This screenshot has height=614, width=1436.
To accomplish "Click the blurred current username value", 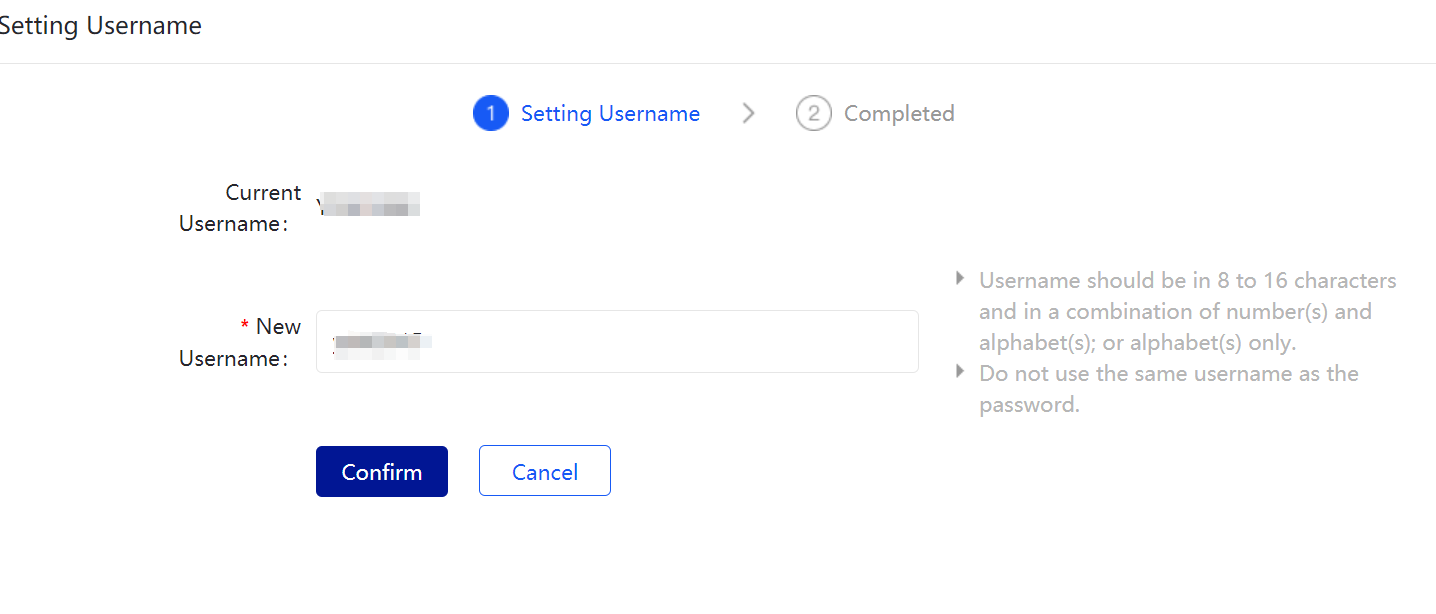I will point(368,206).
